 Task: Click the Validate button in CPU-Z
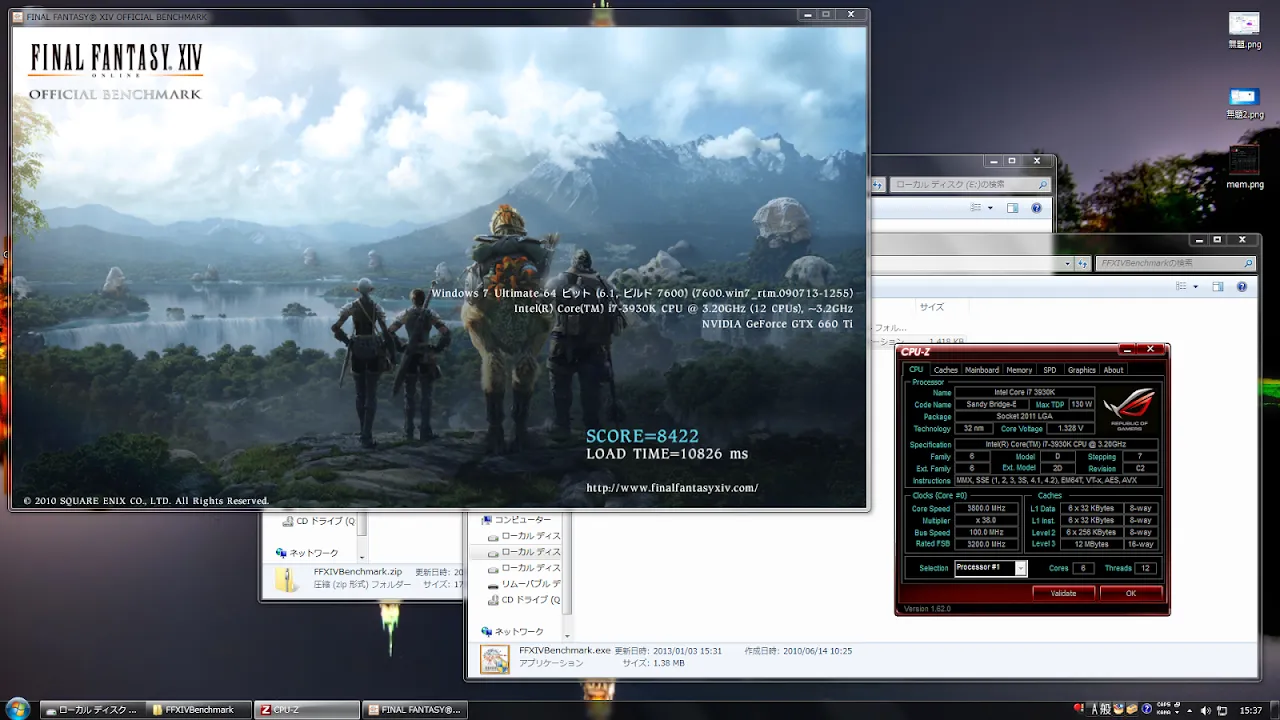(x=1063, y=593)
